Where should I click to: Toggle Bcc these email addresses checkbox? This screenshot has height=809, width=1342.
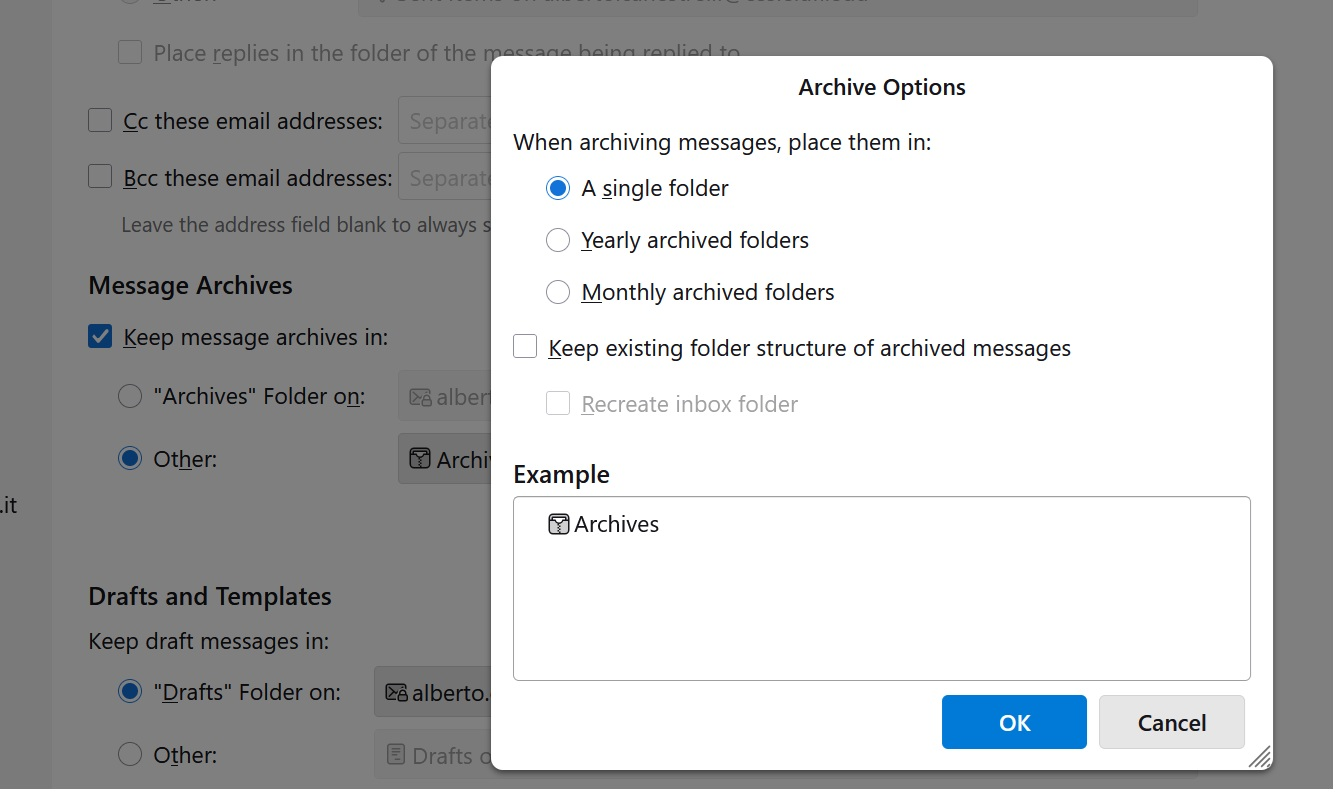[x=100, y=178]
